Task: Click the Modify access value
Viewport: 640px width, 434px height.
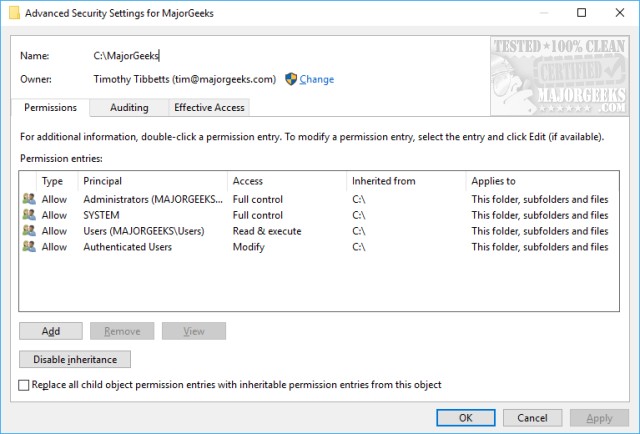Action: click(x=249, y=247)
